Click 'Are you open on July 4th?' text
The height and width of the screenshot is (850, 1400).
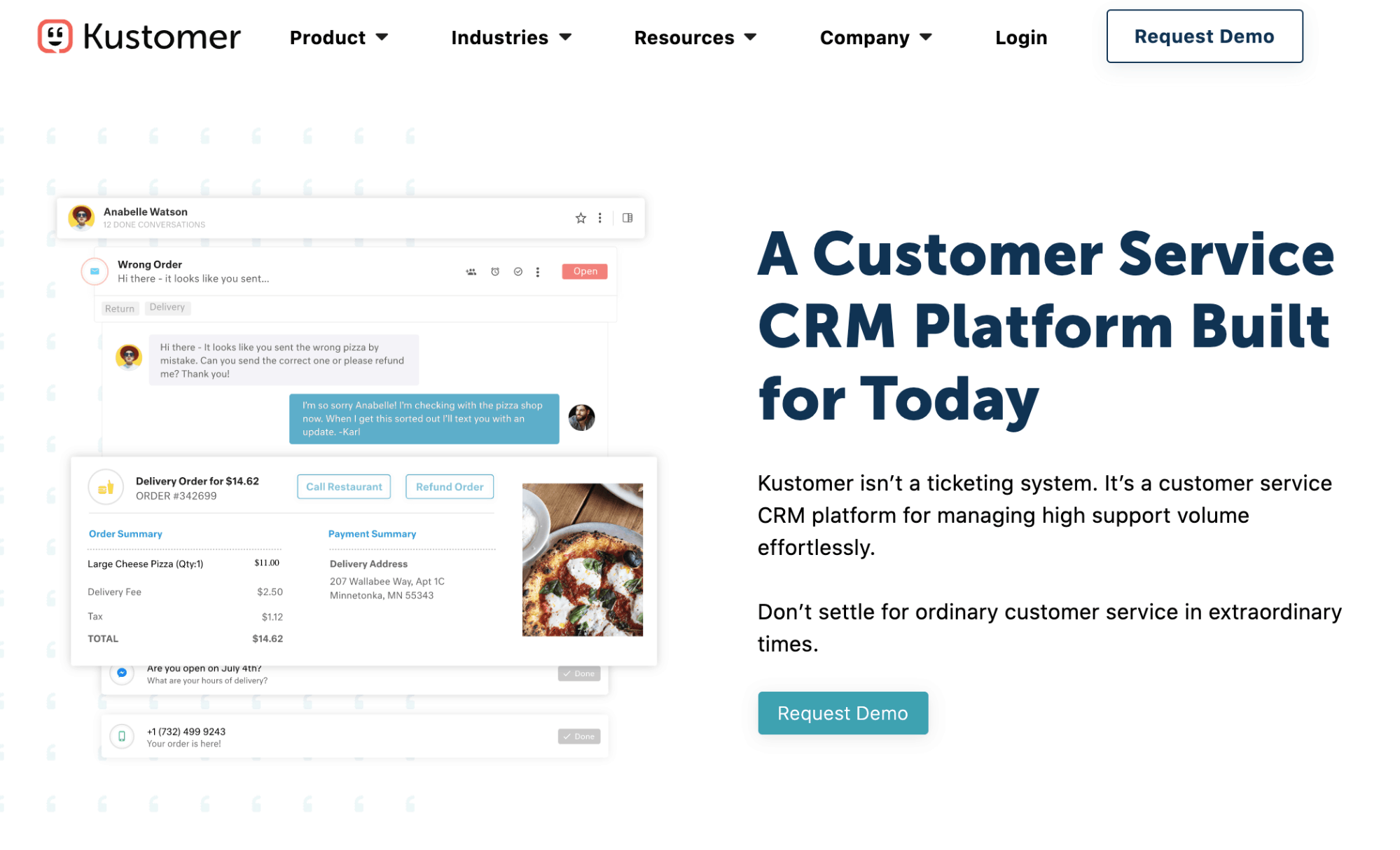[x=205, y=669]
